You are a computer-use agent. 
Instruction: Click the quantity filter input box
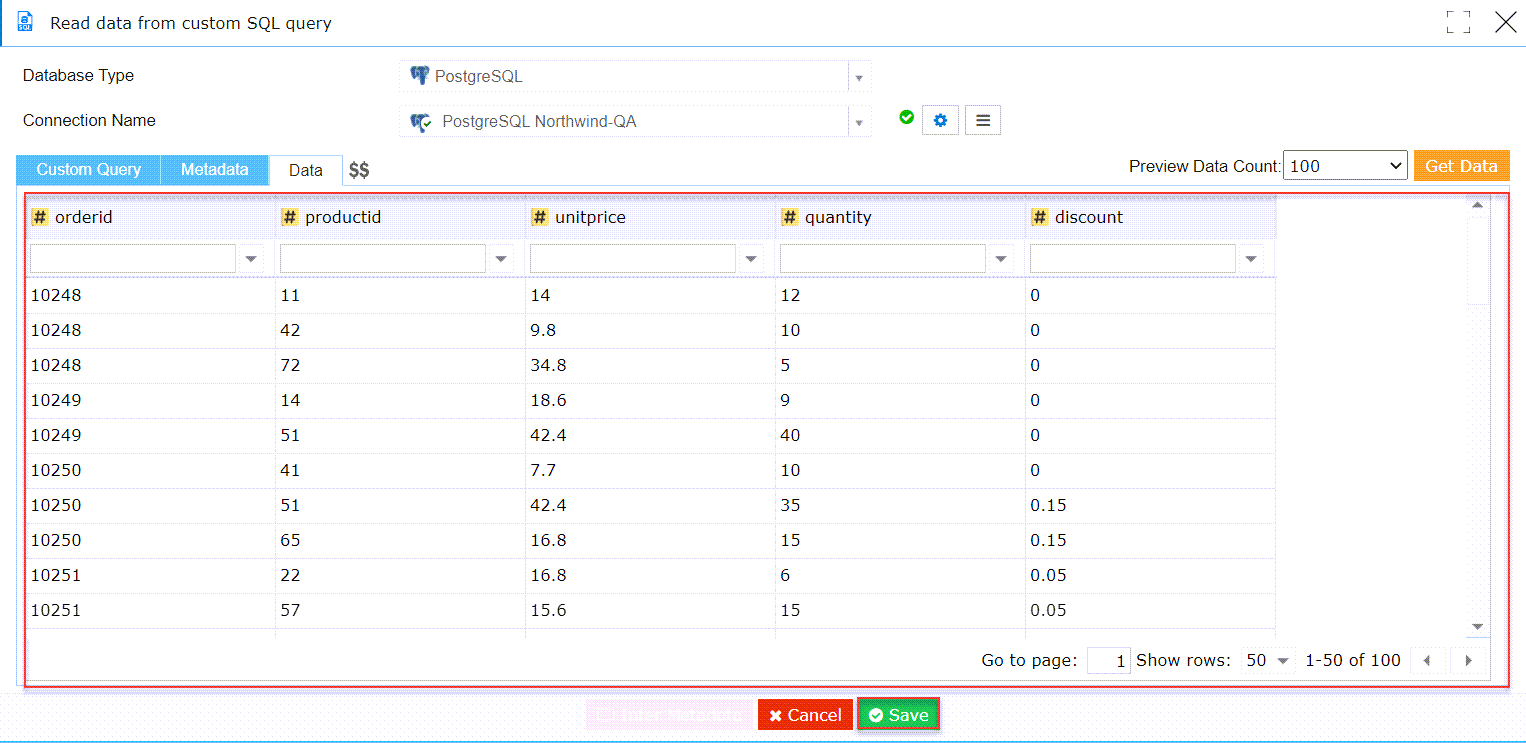883,259
